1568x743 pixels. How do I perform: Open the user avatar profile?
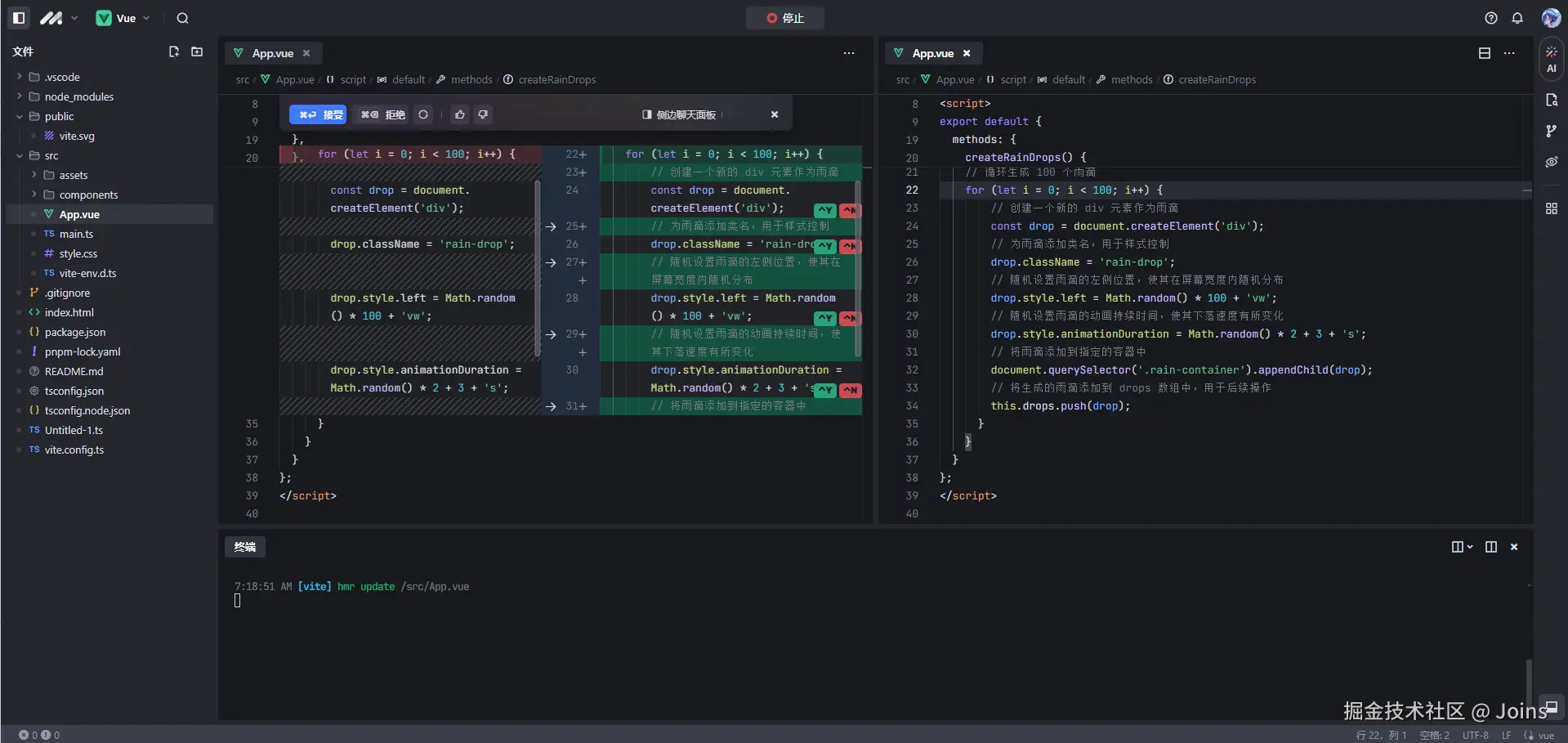[1551, 18]
